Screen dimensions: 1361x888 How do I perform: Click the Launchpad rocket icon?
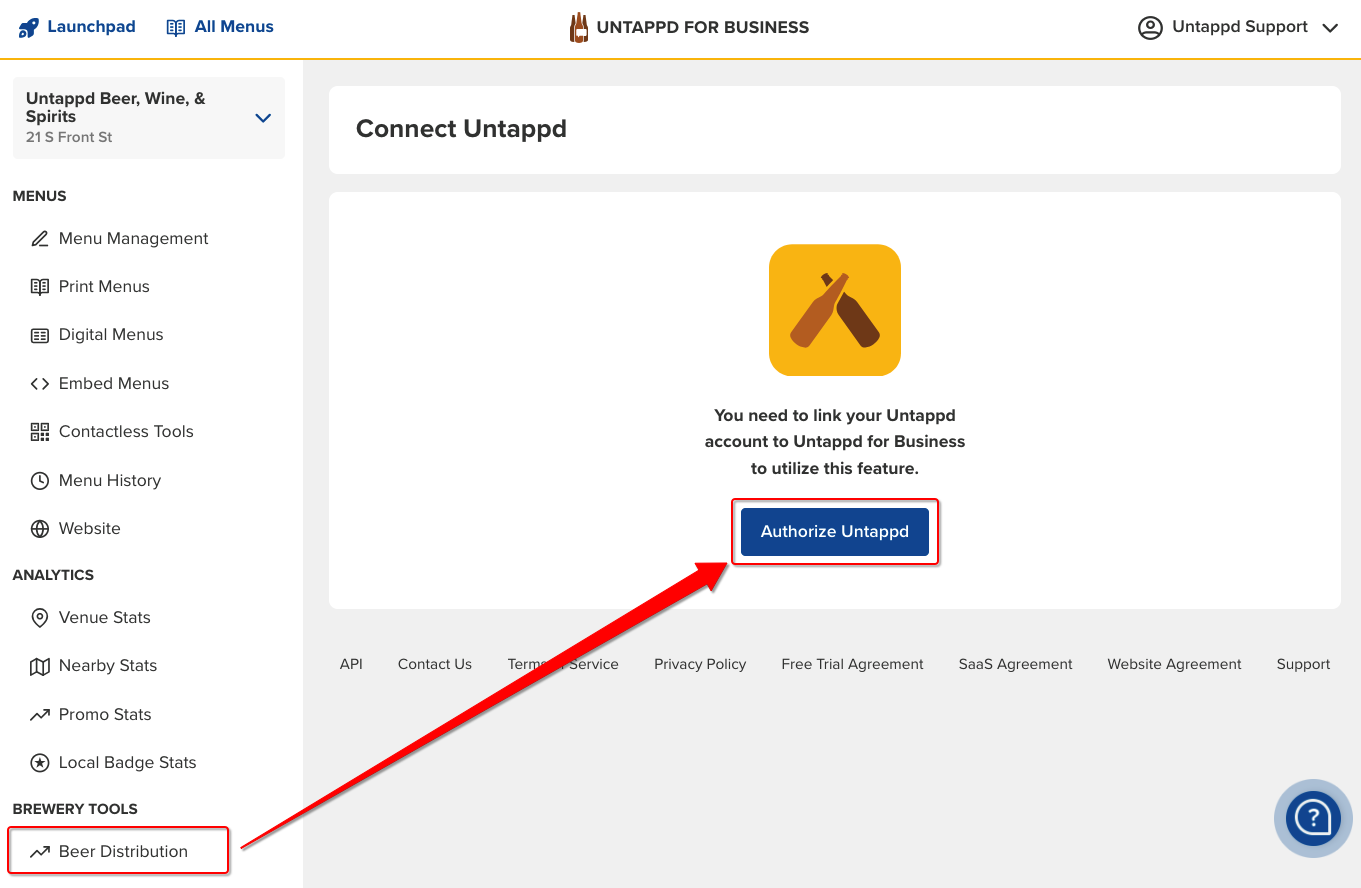28,28
